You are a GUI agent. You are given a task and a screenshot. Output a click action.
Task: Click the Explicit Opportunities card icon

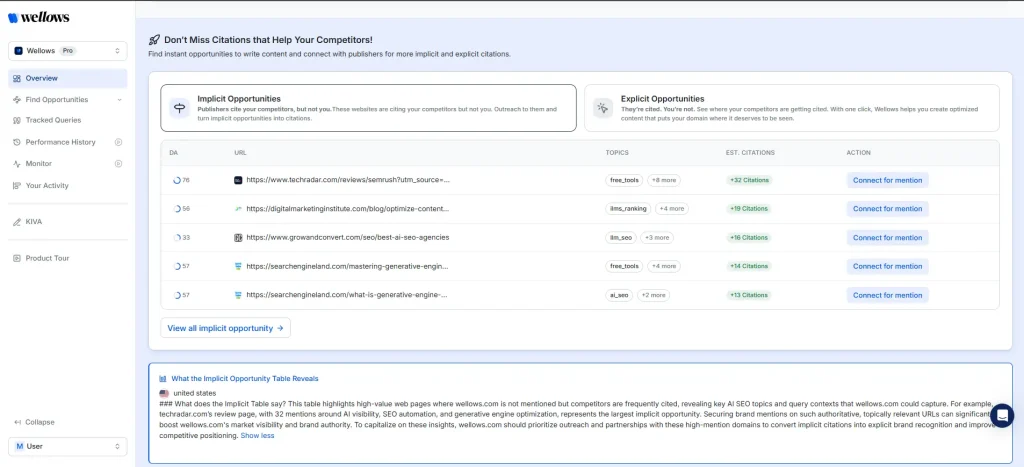click(x=602, y=108)
